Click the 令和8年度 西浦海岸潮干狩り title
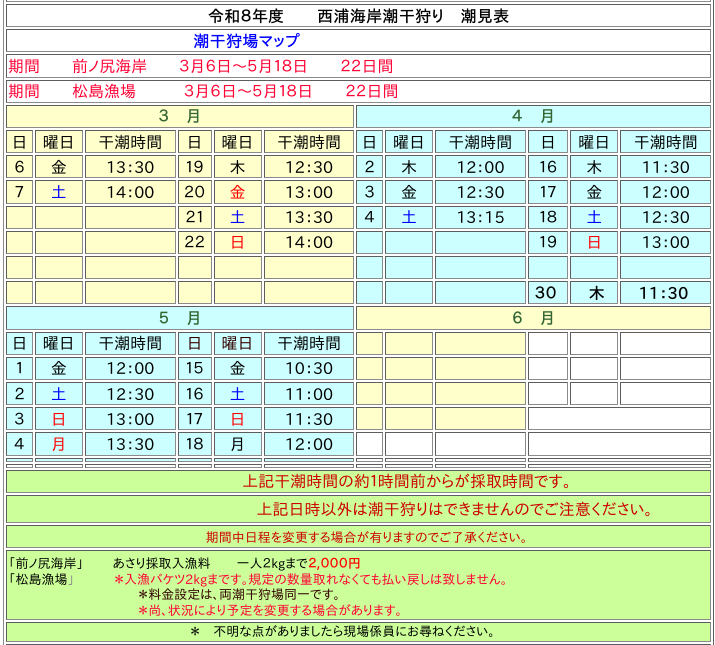 pos(357,16)
